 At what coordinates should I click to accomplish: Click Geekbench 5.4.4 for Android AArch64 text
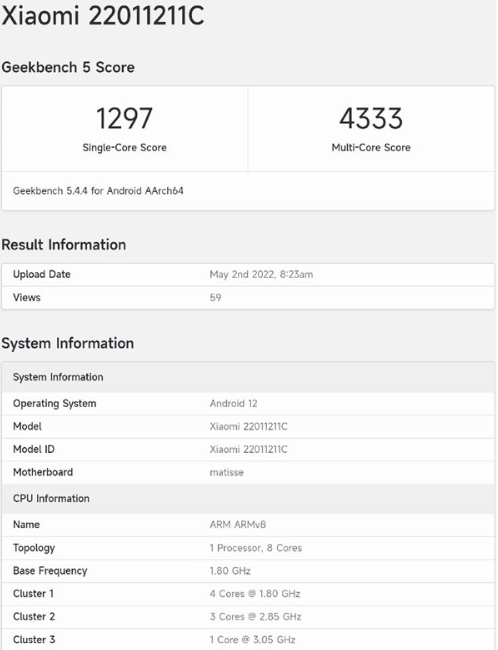98,191
